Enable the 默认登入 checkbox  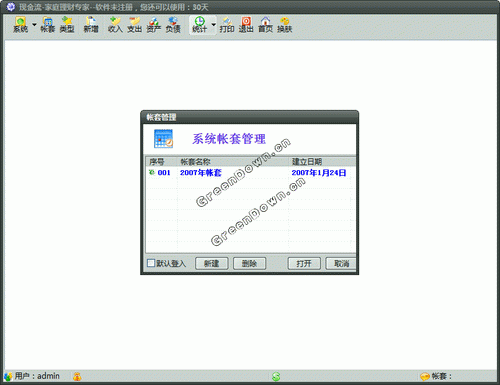[151, 263]
